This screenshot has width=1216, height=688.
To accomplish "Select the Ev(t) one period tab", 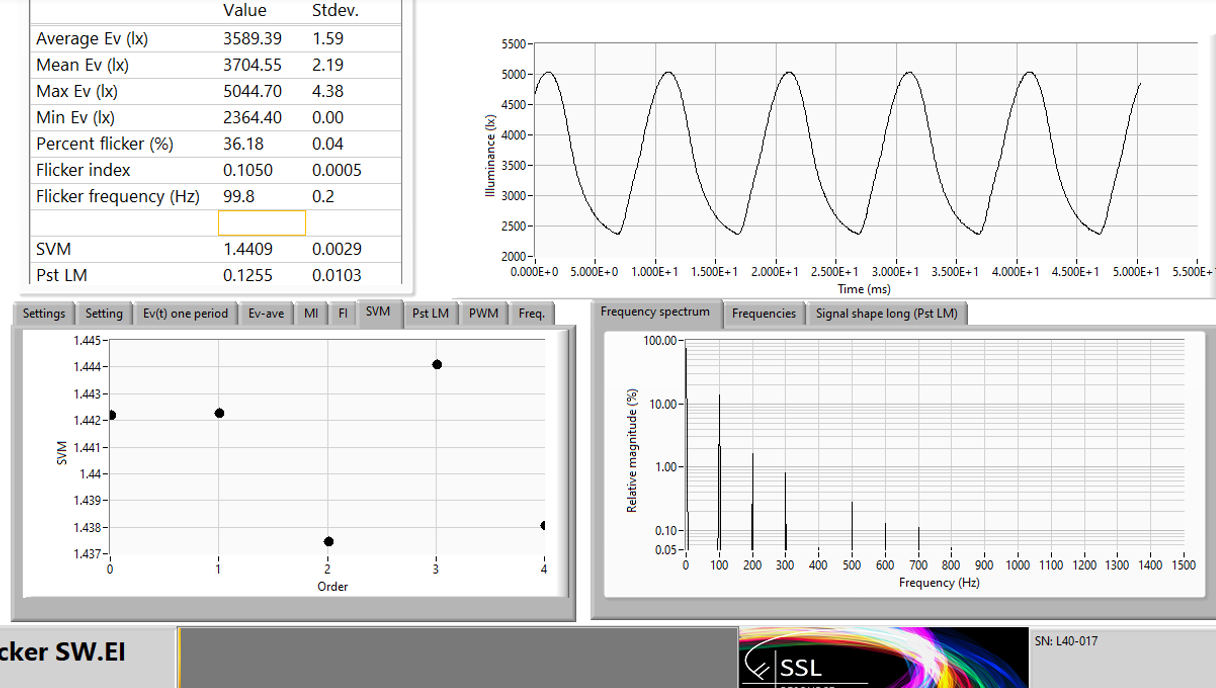I will point(185,314).
